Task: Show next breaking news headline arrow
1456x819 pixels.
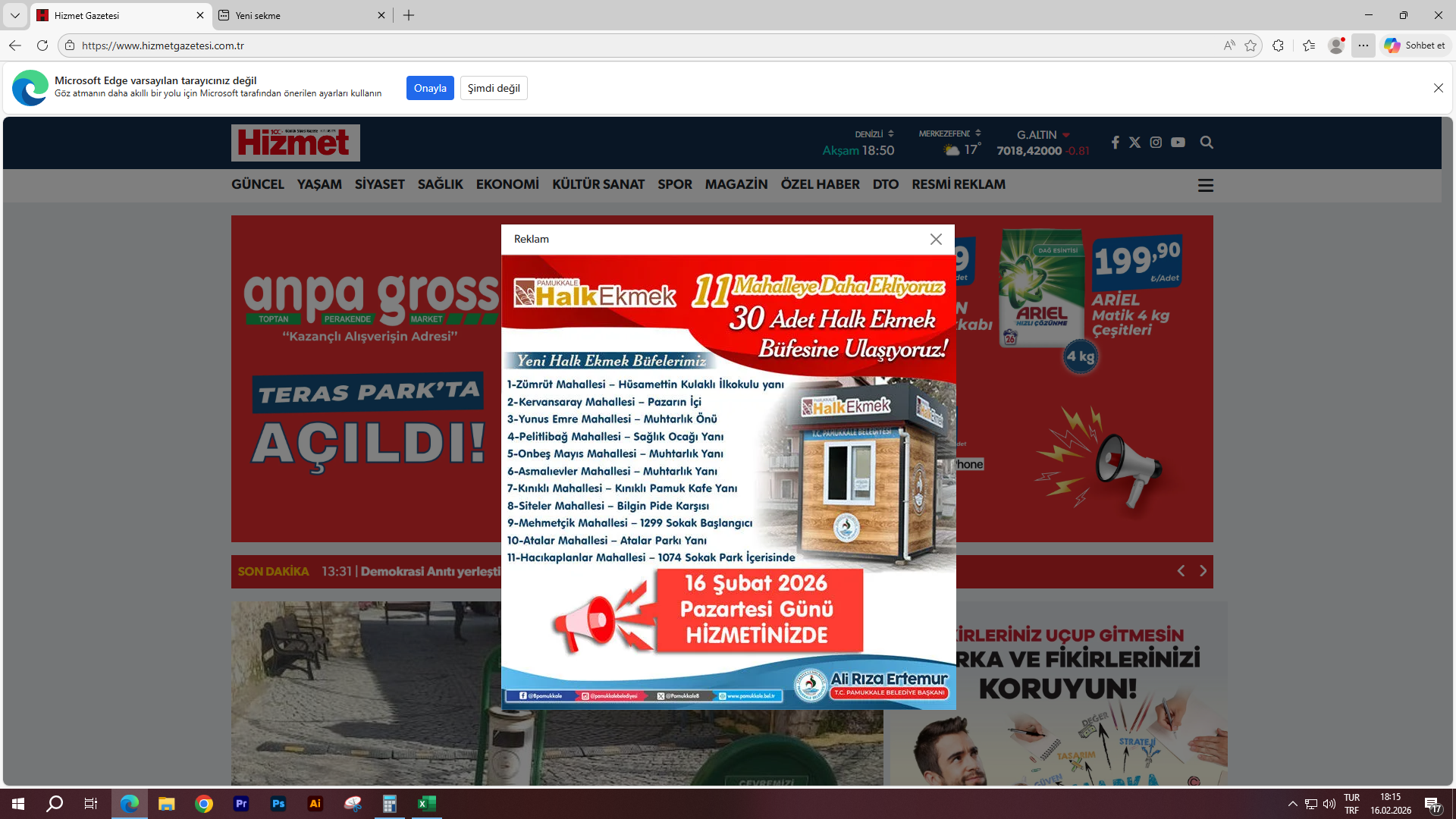Action: tap(1203, 571)
